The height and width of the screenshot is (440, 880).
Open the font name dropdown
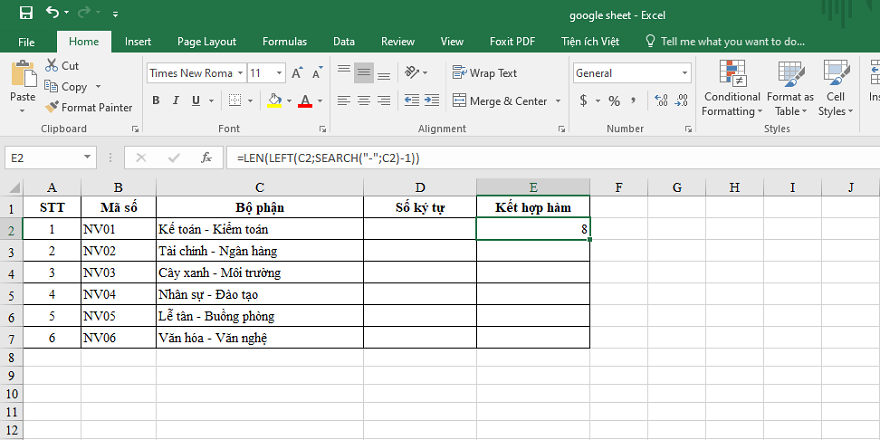239,73
